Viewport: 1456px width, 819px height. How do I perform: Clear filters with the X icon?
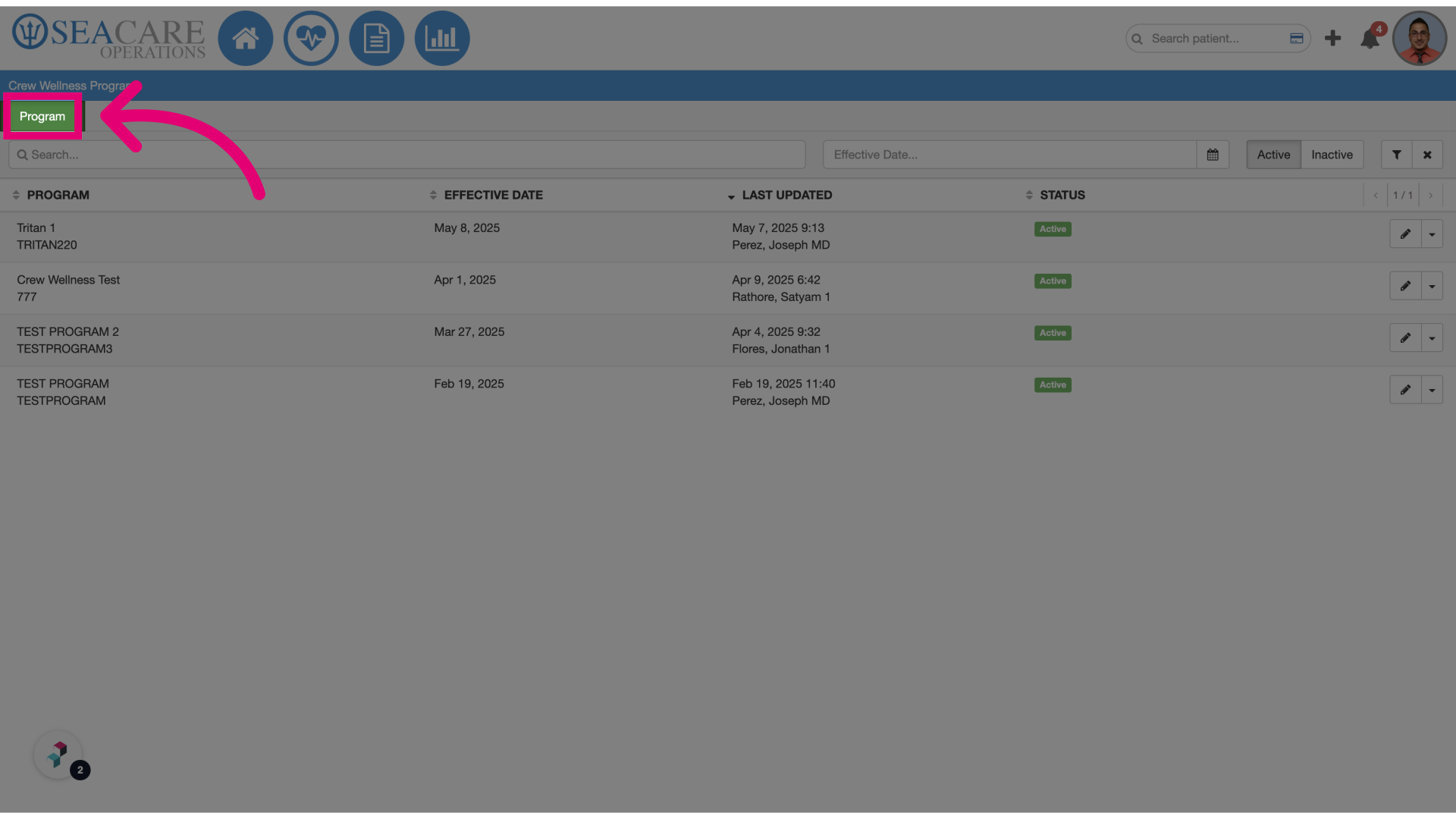(1427, 155)
